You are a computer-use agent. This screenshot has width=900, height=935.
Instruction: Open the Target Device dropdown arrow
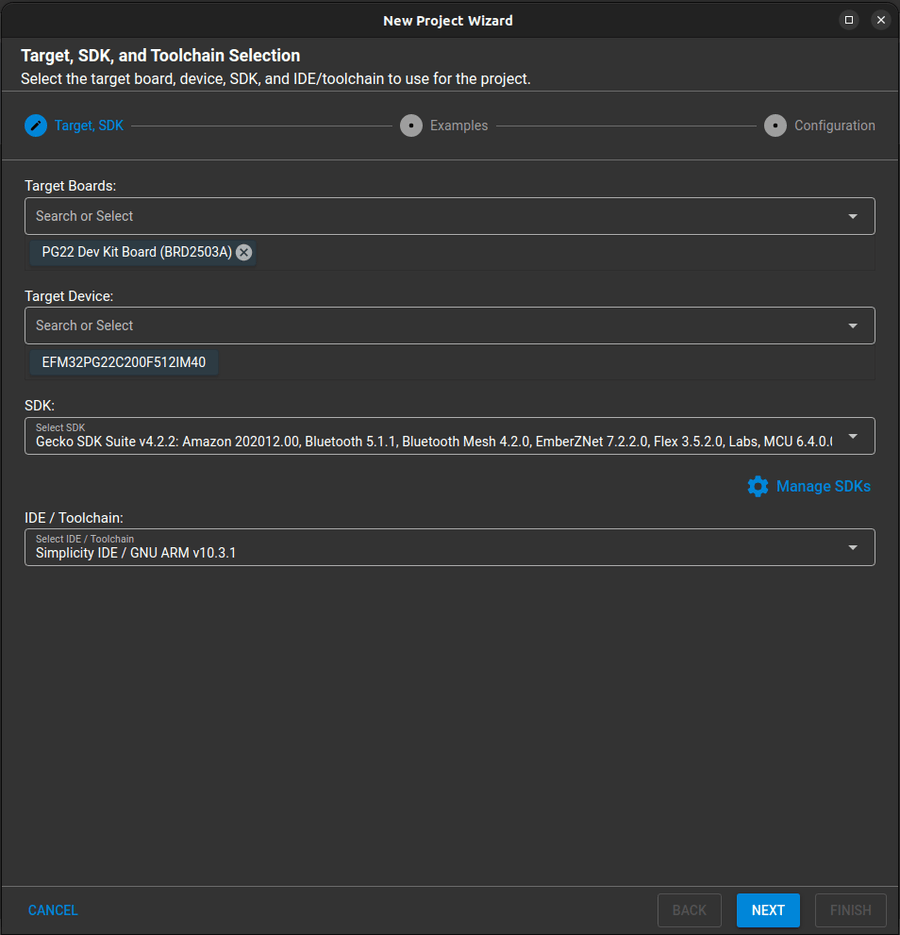pos(852,325)
